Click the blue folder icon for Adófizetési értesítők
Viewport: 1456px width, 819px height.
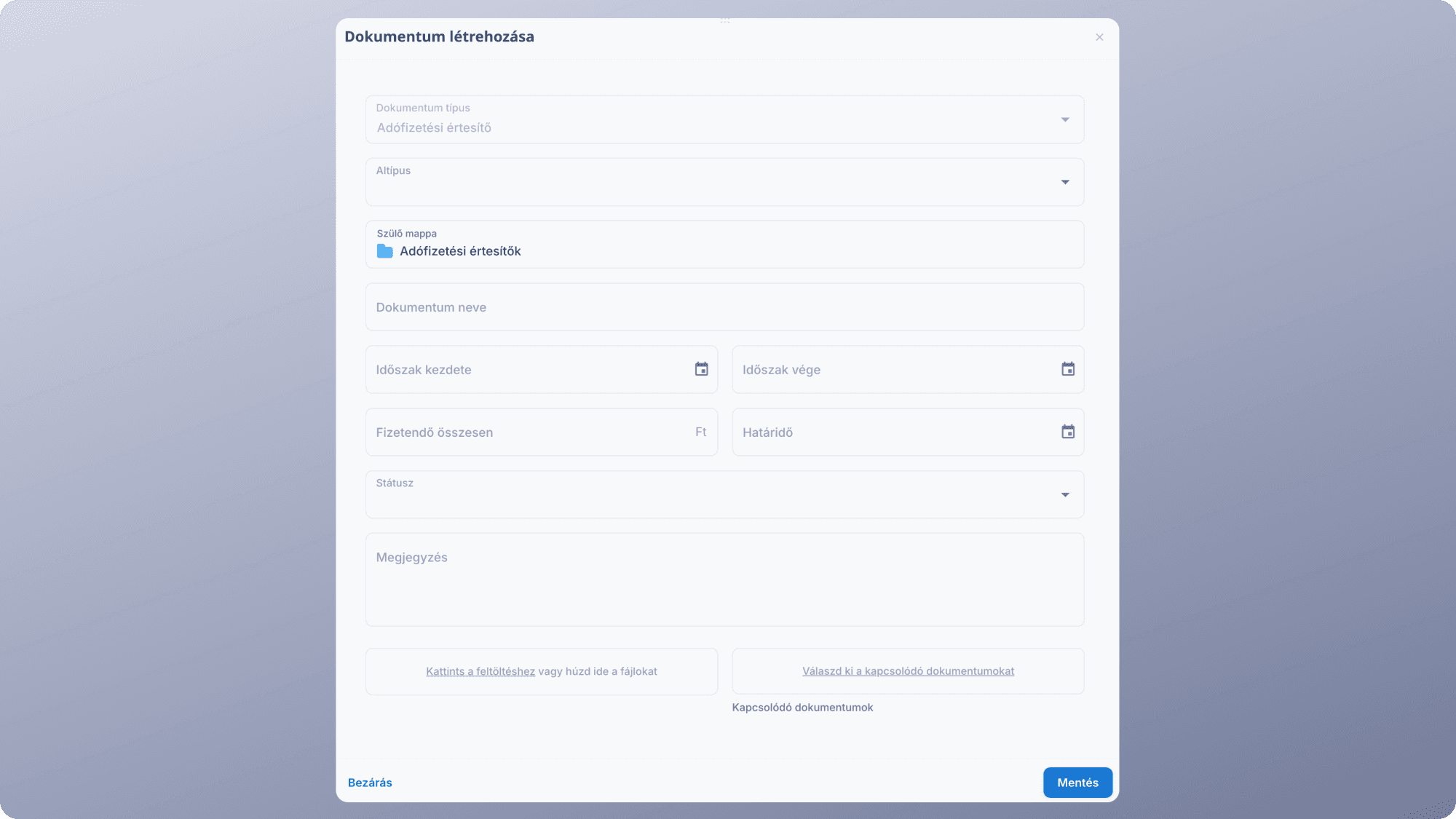384,251
